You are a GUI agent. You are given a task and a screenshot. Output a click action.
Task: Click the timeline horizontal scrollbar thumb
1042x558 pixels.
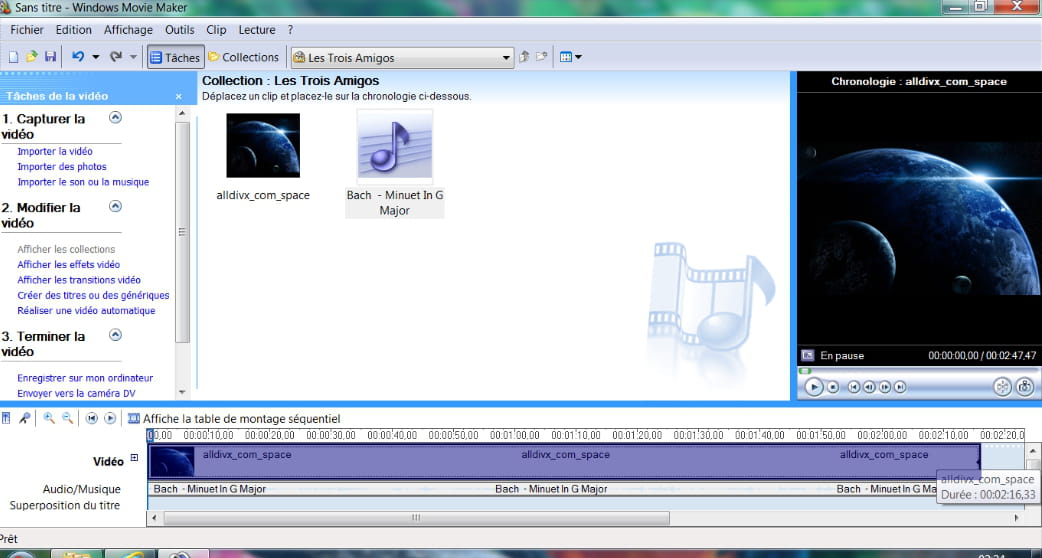click(x=417, y=517)
